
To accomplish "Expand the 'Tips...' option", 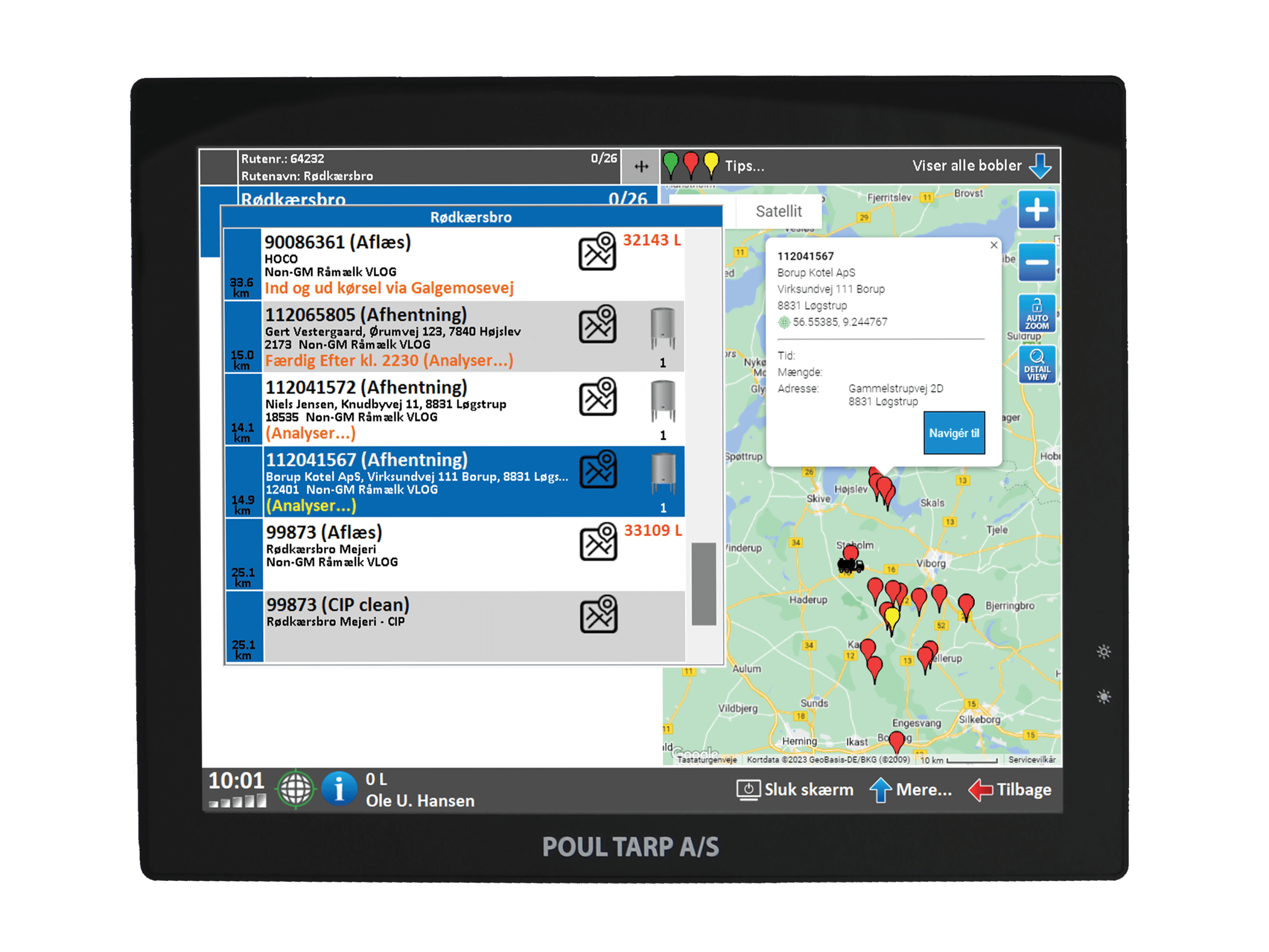I will pos(744,166).
